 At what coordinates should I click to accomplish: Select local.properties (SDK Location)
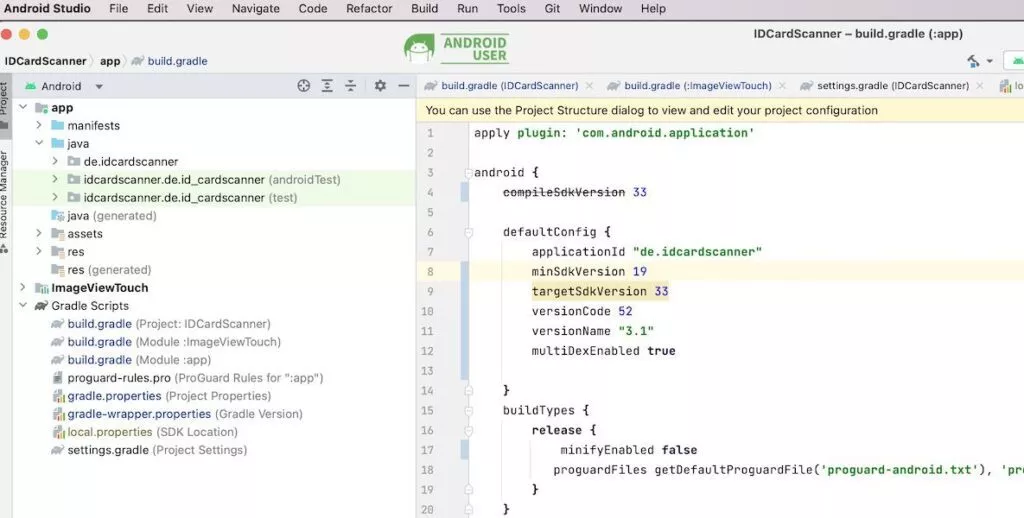[x=144, y=432]
